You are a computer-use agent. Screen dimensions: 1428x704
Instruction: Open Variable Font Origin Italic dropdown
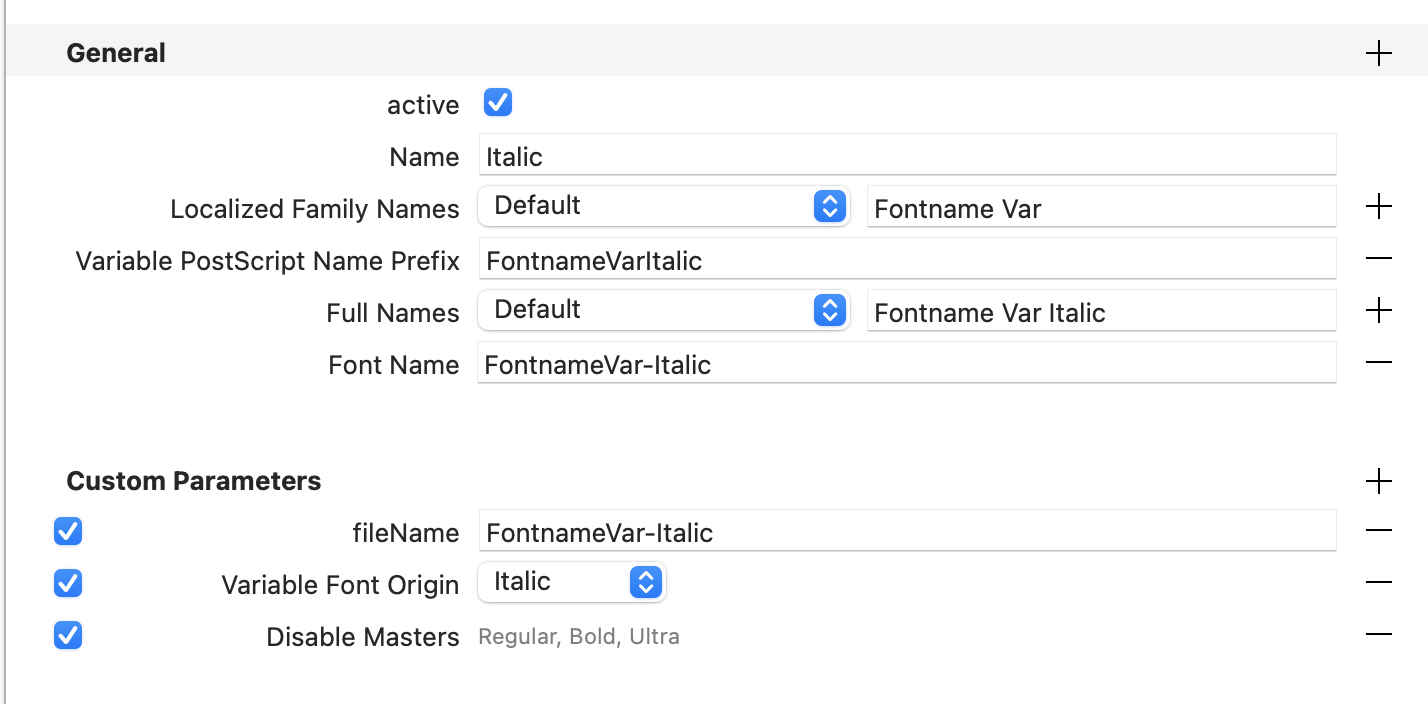pyautogui.click(x=571, y=582)
